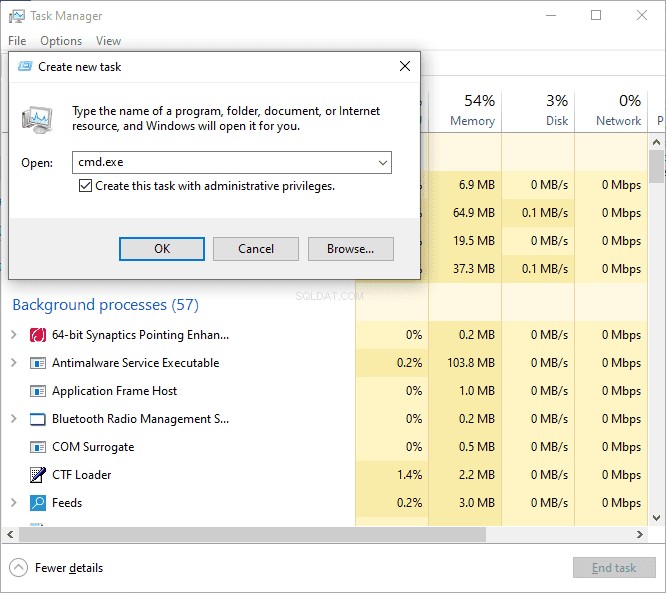Click the 103.8 MB memory value
The width and height of the screenshot is (666, 593).
[x=471, y=363]
